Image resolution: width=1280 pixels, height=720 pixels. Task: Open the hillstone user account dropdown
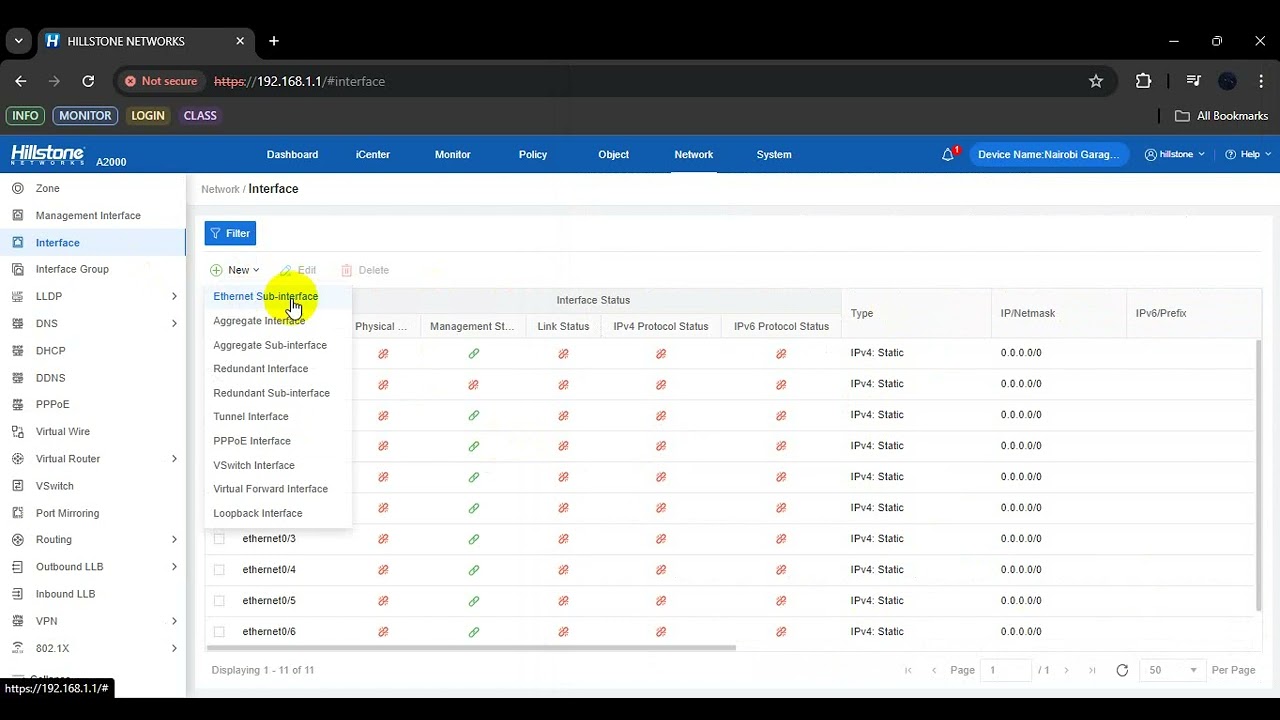pos(1175,154)
